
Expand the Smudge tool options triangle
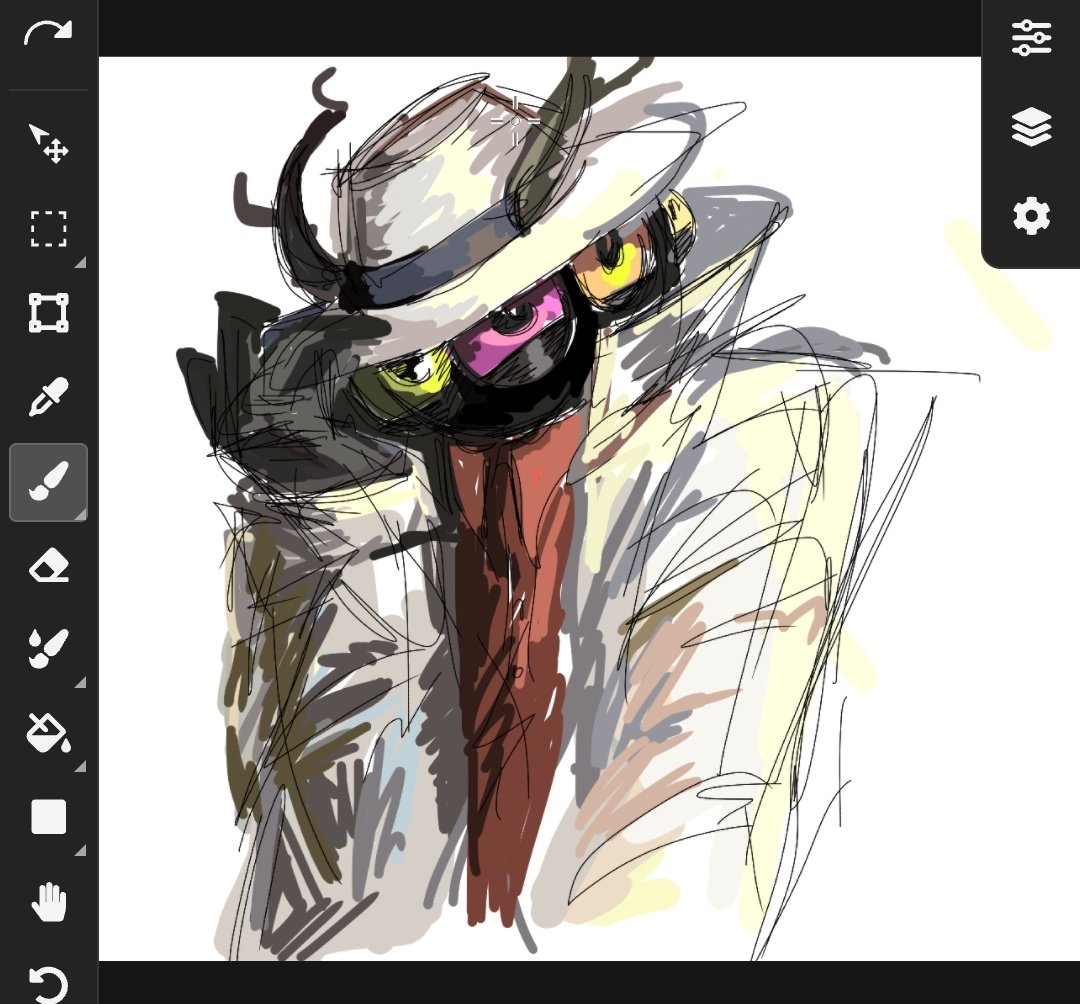click(81, 682)
